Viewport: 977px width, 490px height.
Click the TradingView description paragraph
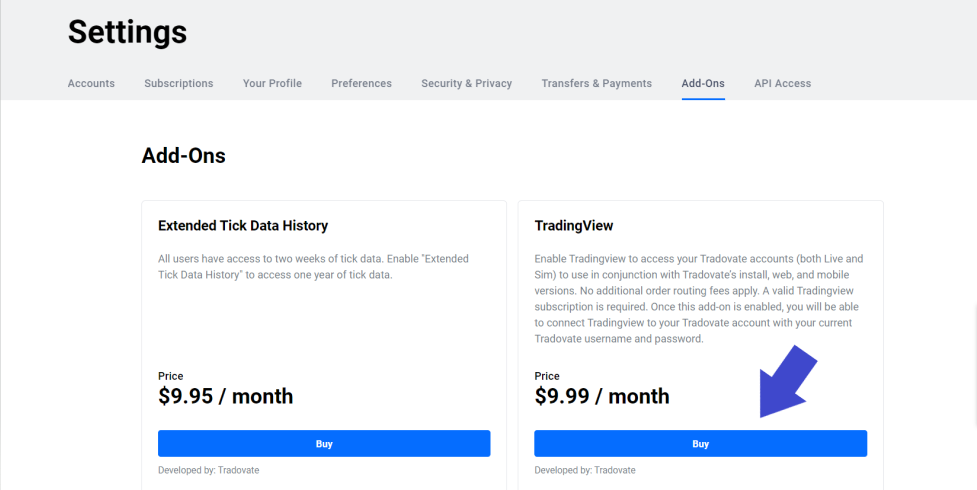click(x=698, y=299)
